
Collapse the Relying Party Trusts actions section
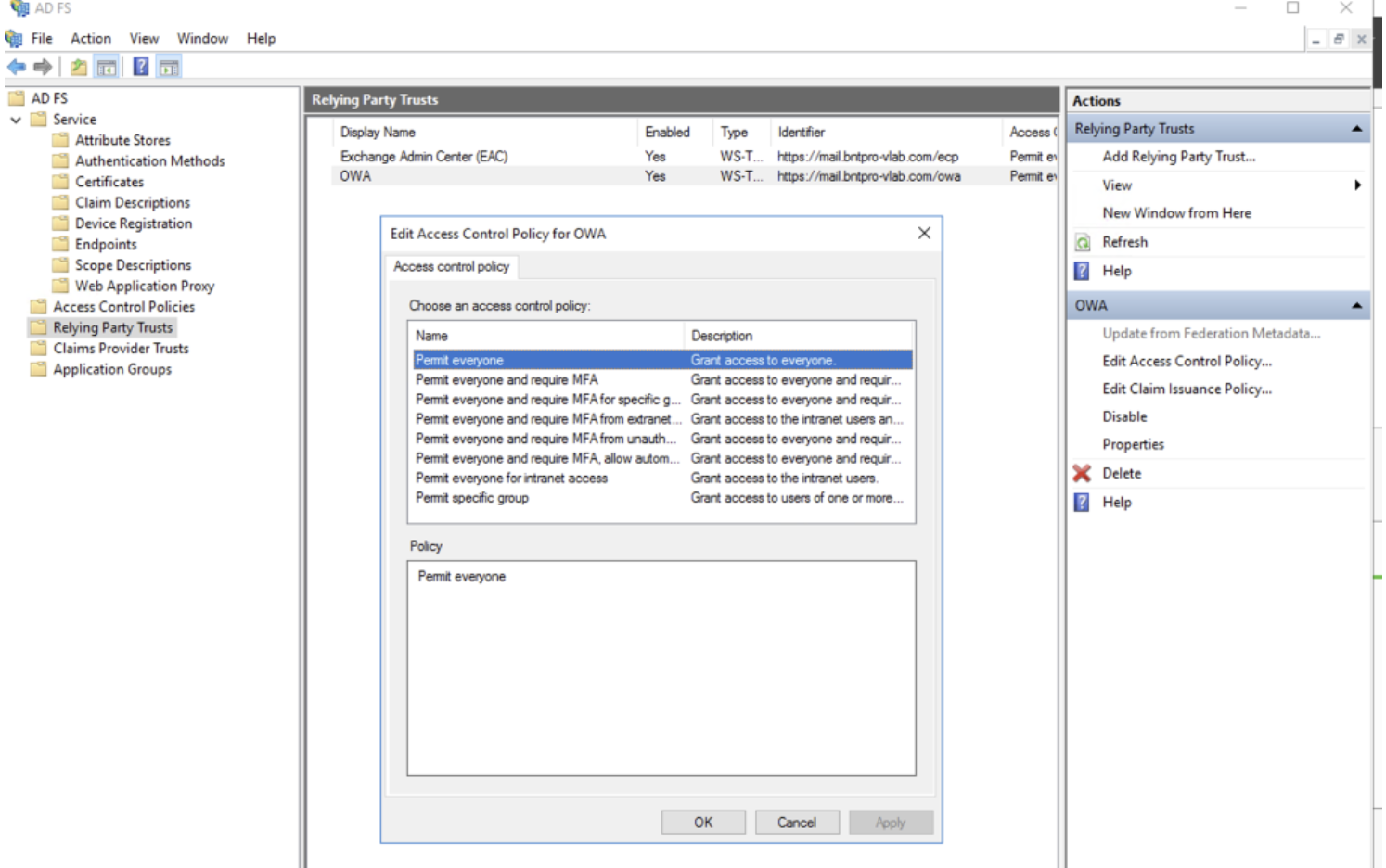pos(1356,129)
